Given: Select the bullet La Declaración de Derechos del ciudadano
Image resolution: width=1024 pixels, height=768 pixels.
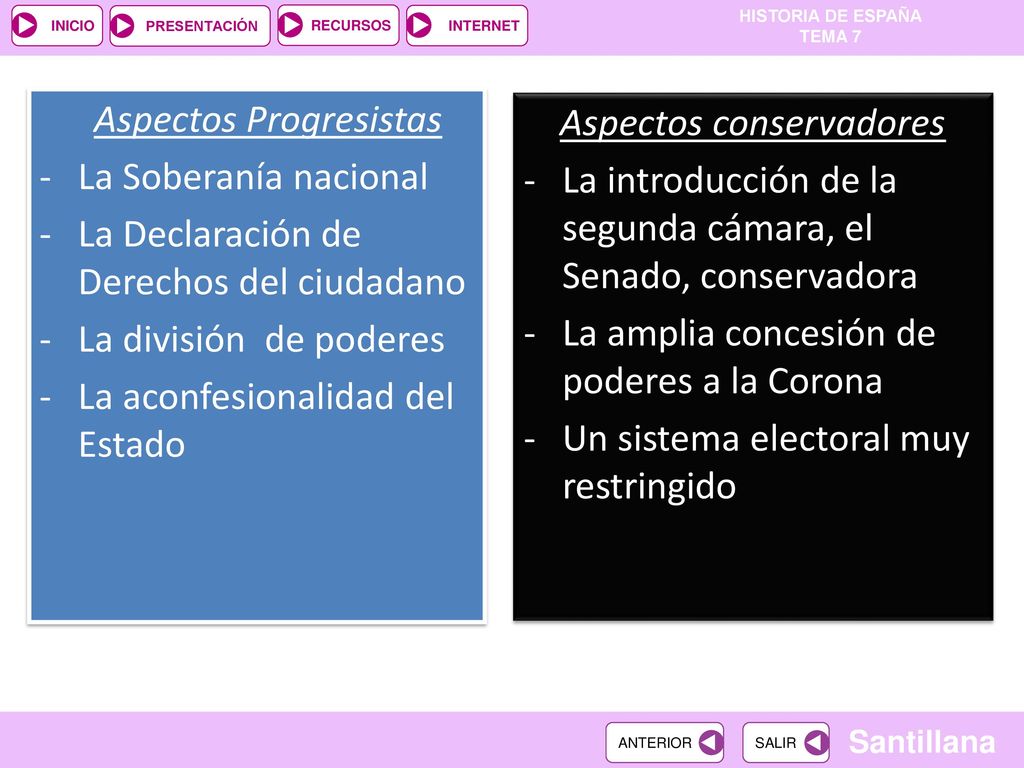Looking at the screenshot, I should [x=272, y=259].
